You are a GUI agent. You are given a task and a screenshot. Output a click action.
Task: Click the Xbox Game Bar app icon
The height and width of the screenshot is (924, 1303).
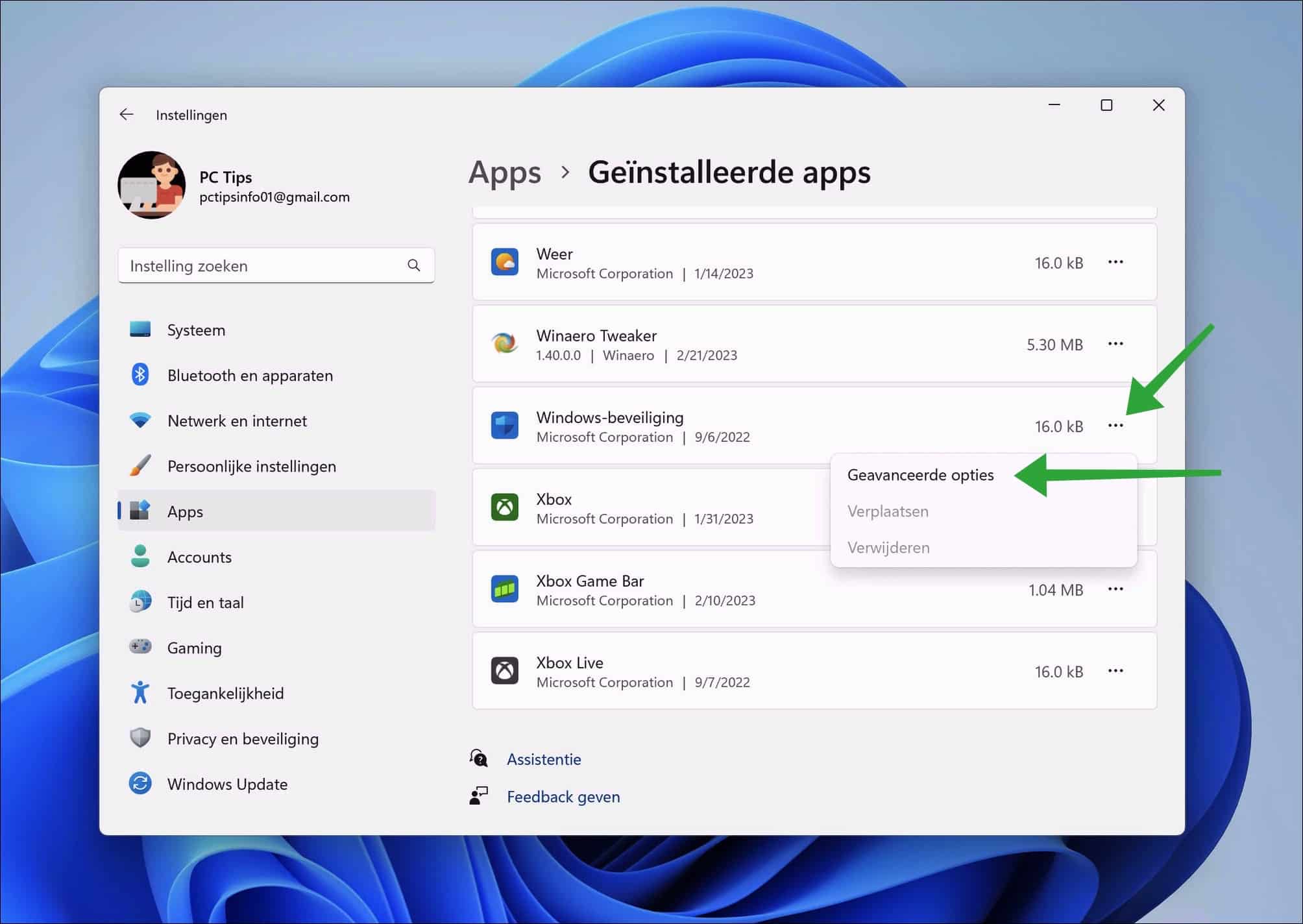505,589
